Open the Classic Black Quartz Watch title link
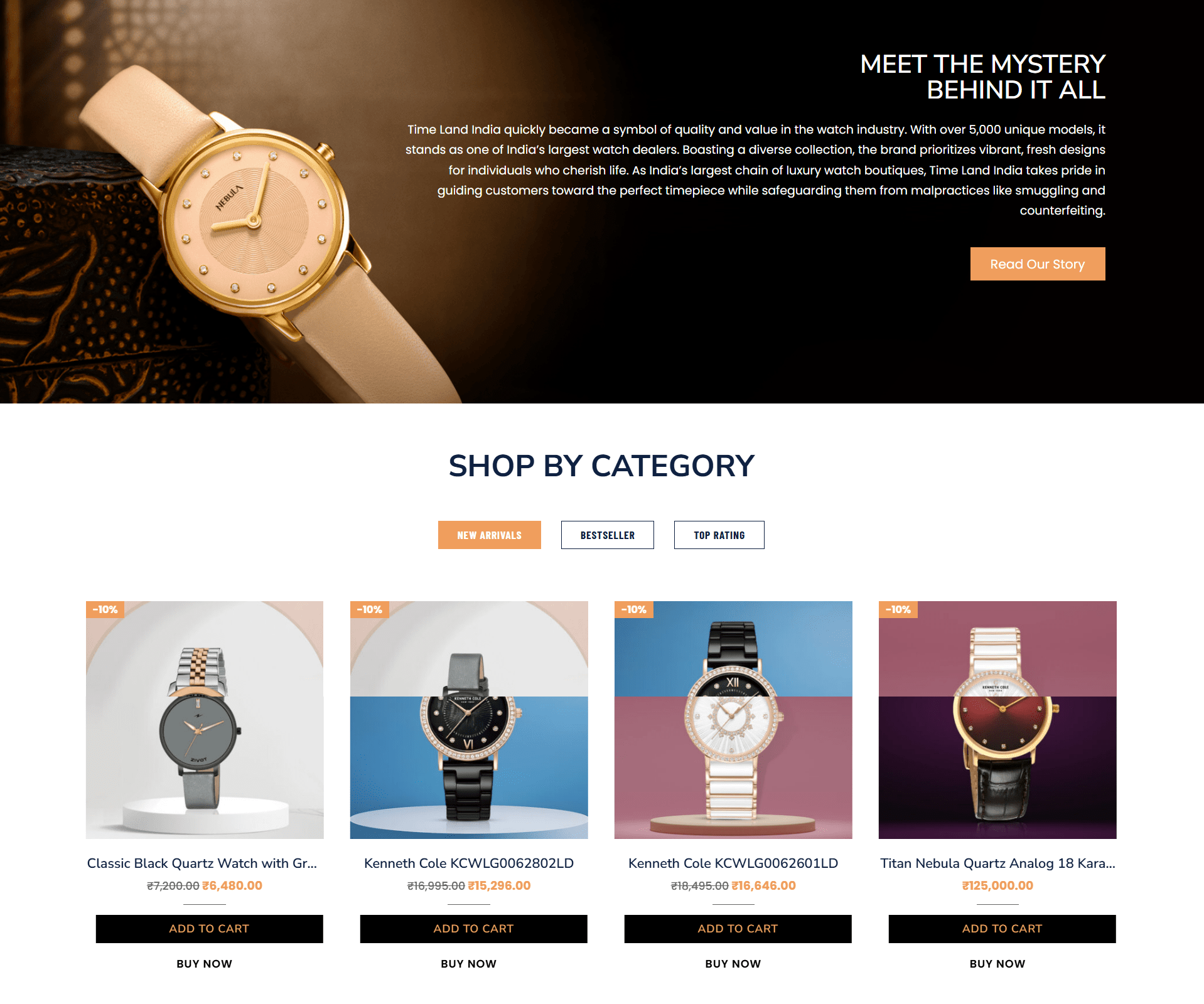 tap(202, 863)
